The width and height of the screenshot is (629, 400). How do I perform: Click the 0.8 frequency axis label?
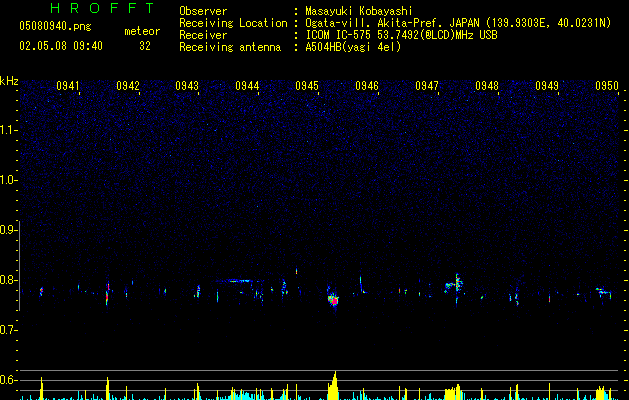pyautogui.click(x=8, y=280)
